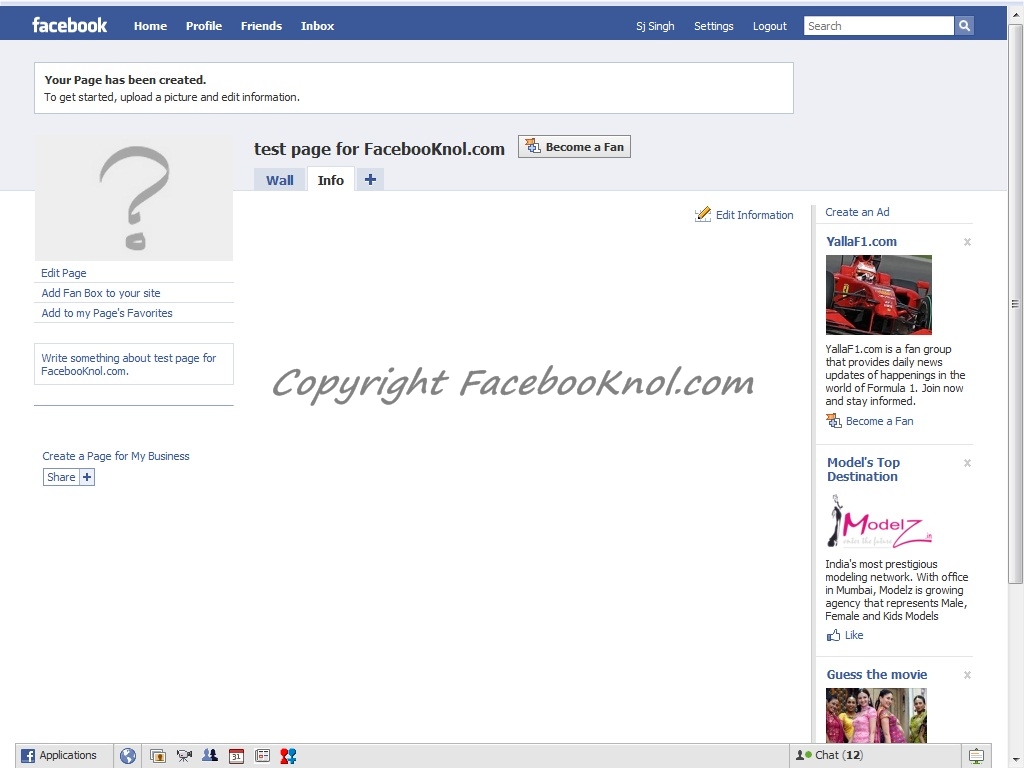Open Model's Top Destination ad title
Viewport: 1024px width, 768px height.
(863, 470)
